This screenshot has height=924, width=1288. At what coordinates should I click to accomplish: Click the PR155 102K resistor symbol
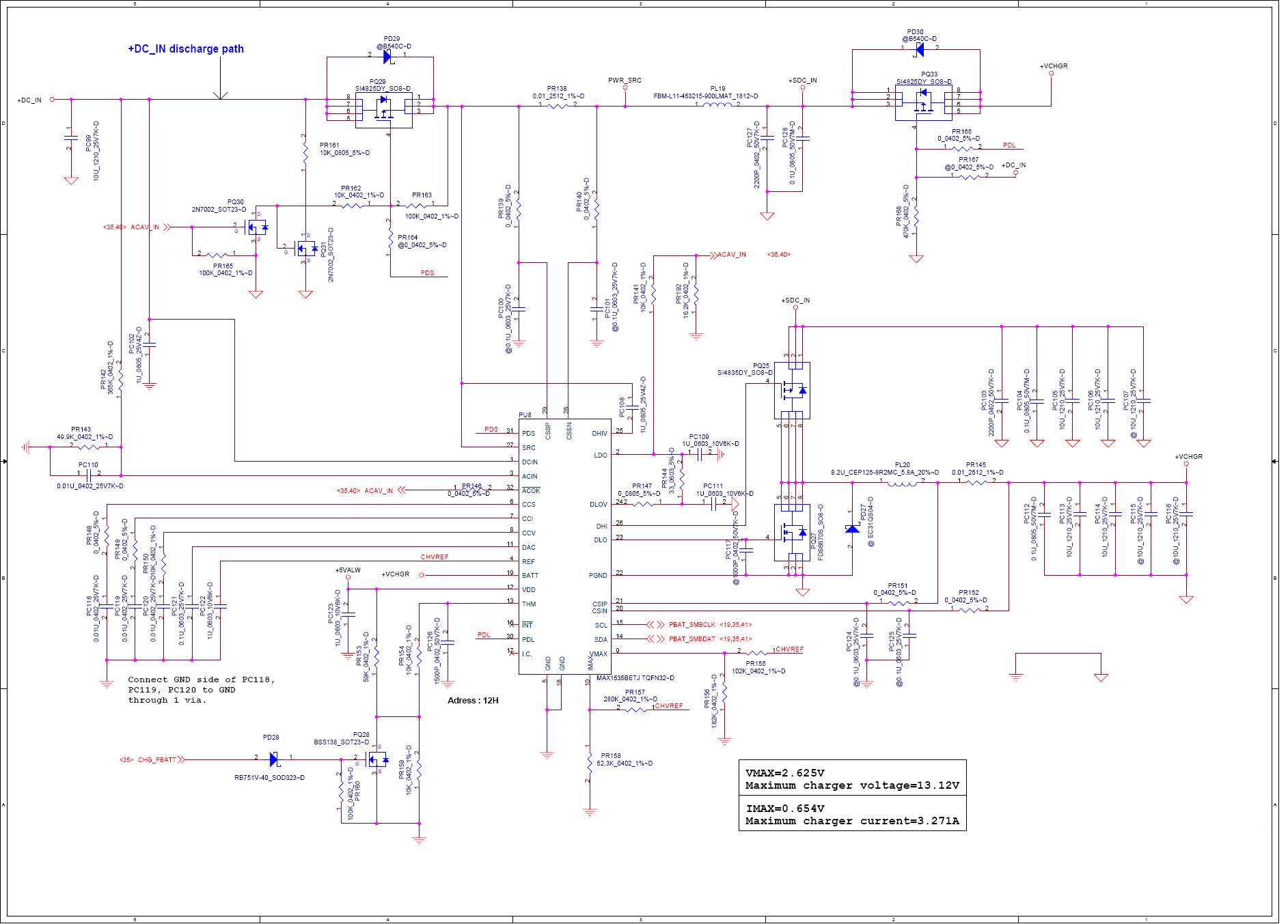pos(755,653)
